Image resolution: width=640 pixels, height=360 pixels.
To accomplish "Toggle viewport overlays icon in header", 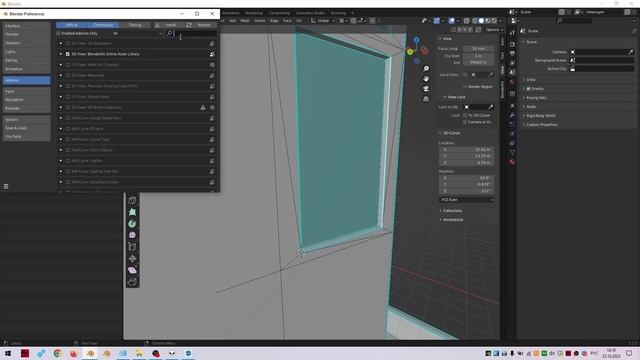I will click(451, 20).
